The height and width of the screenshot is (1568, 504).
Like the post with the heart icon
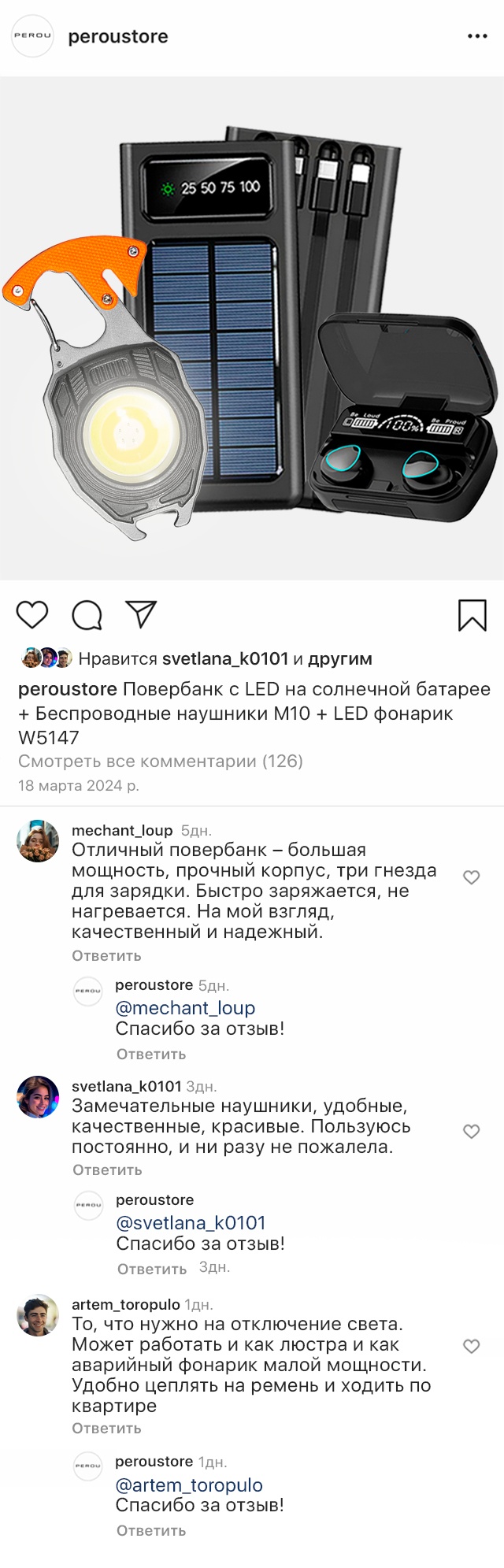pyautogui.click(x=32, y=614)
